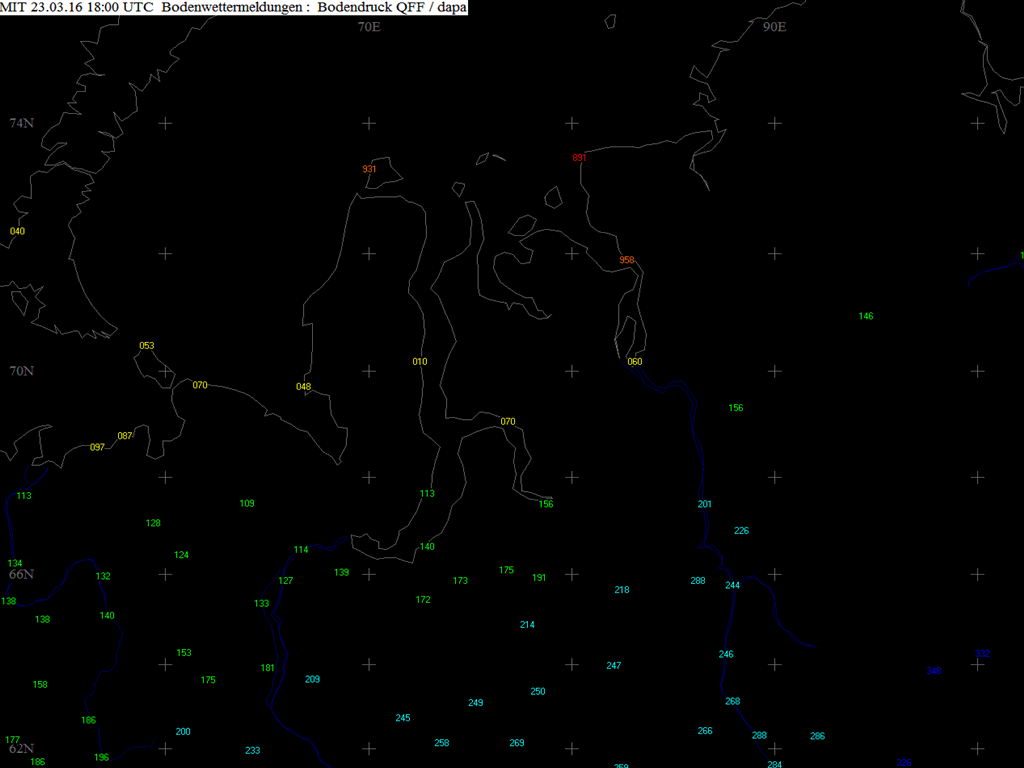Select the green 109 pressure reading
1024x768 pixels.
point(247,504)
